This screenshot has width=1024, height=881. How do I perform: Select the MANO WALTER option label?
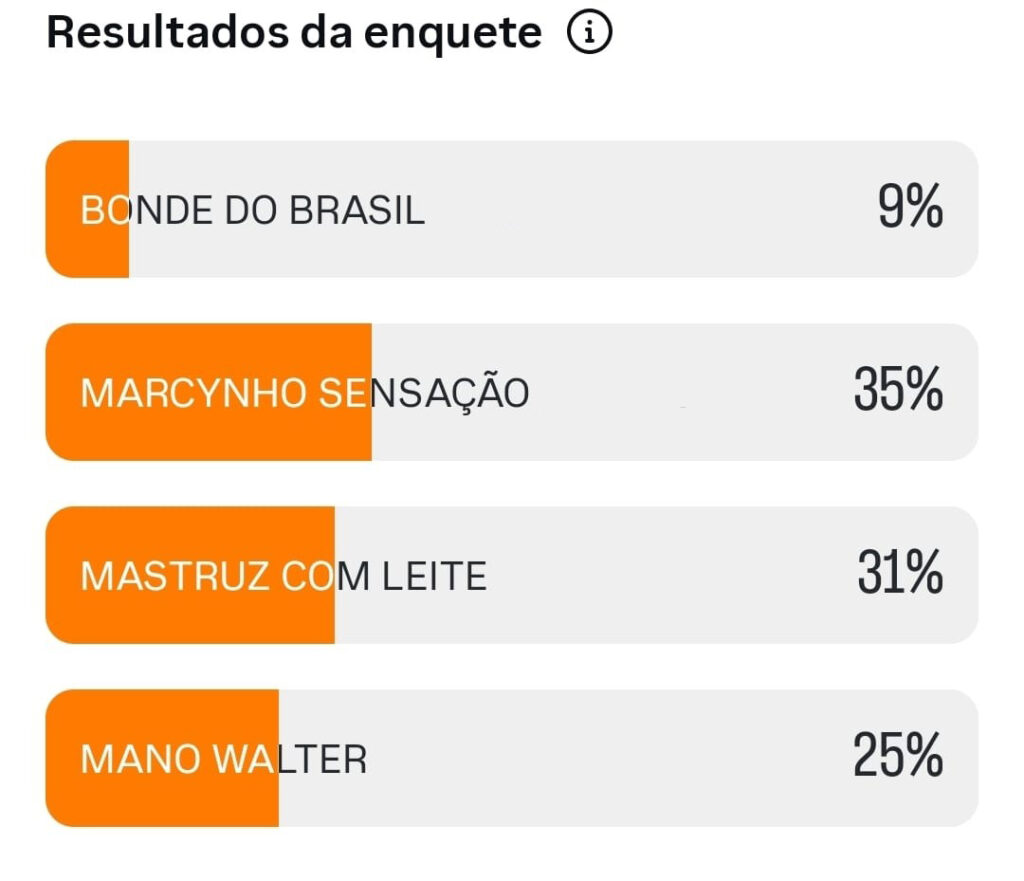tap(223, 760)
